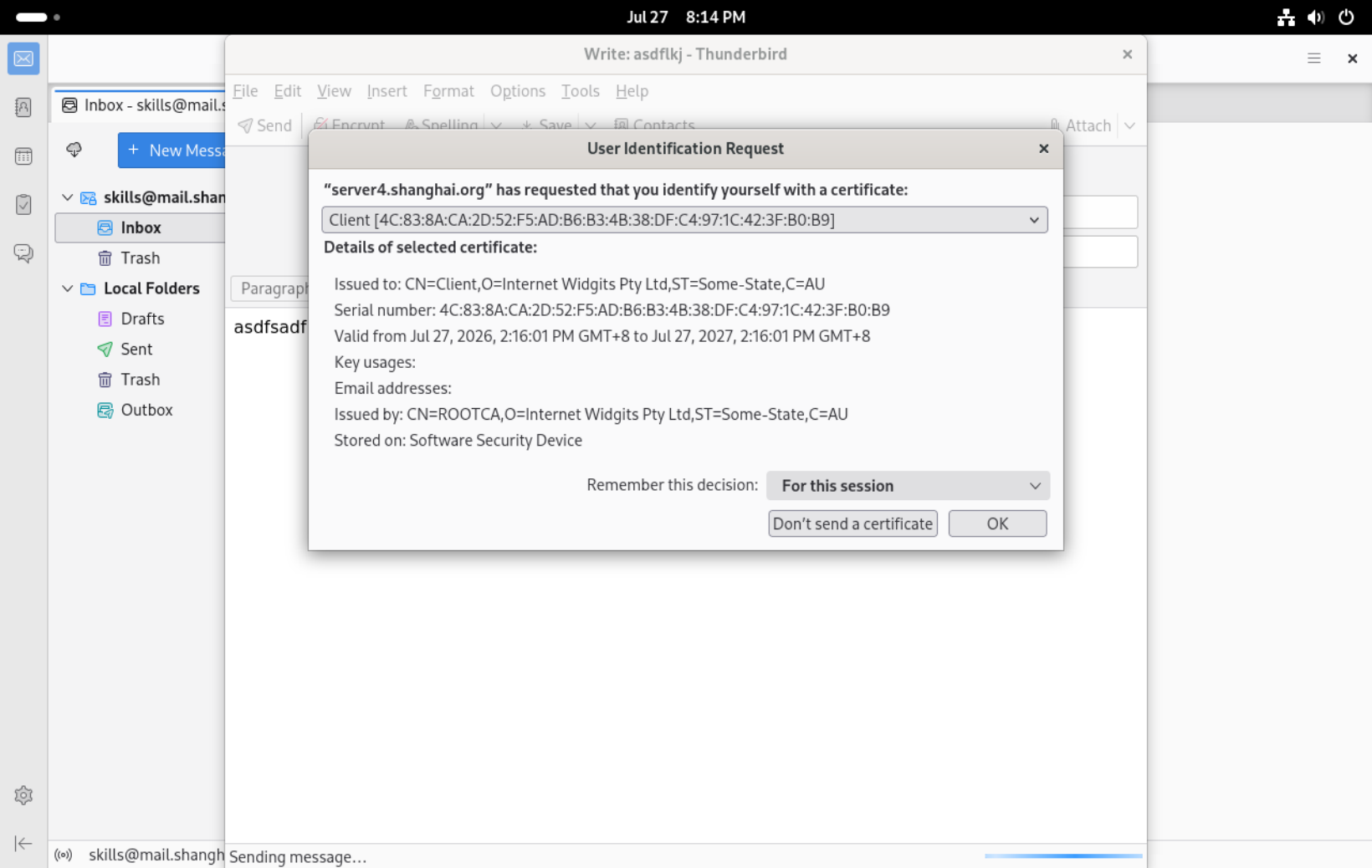Click Don't send a certificate button

[x=852, y=523]
